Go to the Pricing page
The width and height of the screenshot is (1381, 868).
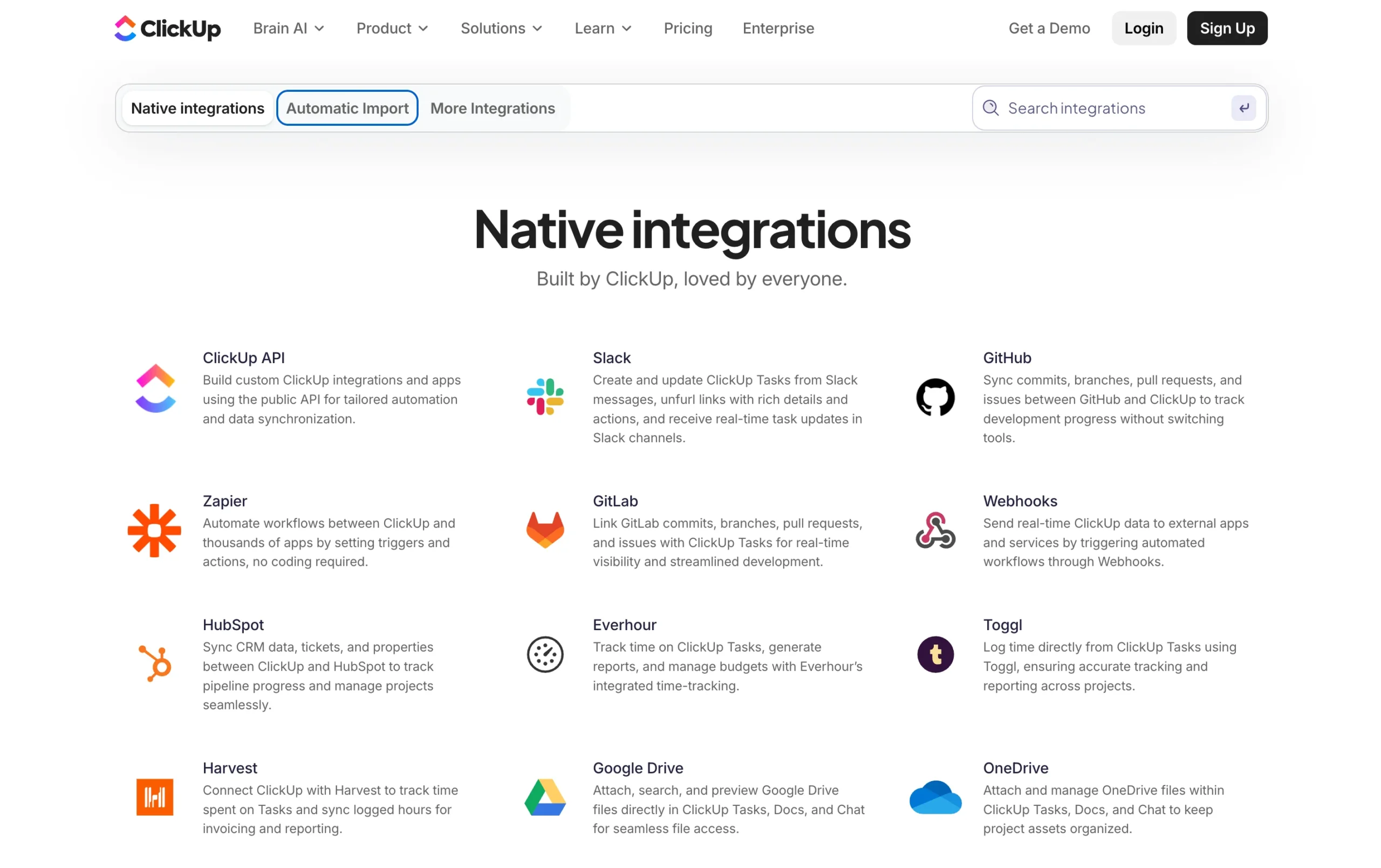click(688, 28)
